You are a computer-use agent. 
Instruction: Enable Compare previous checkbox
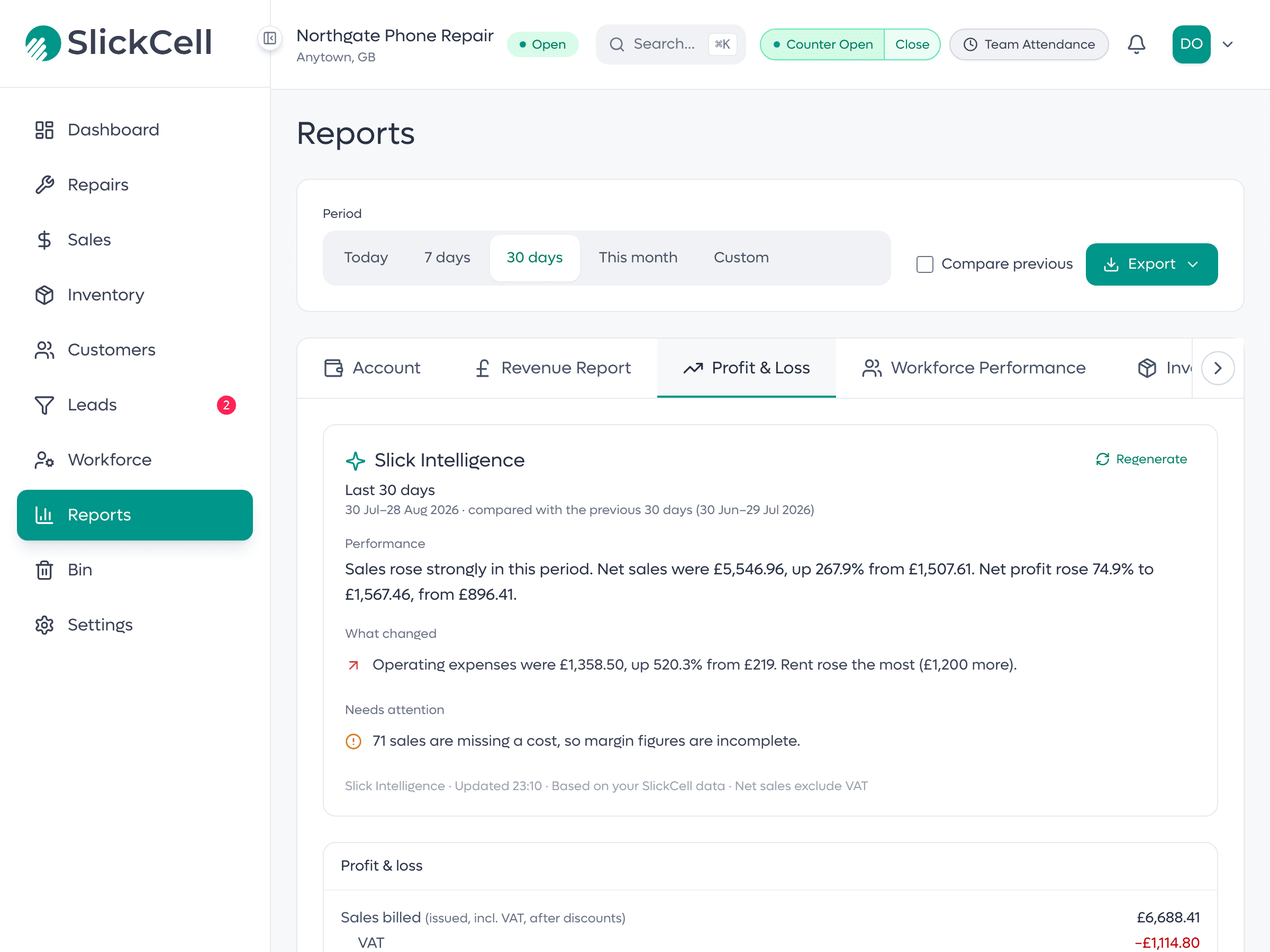924,264
